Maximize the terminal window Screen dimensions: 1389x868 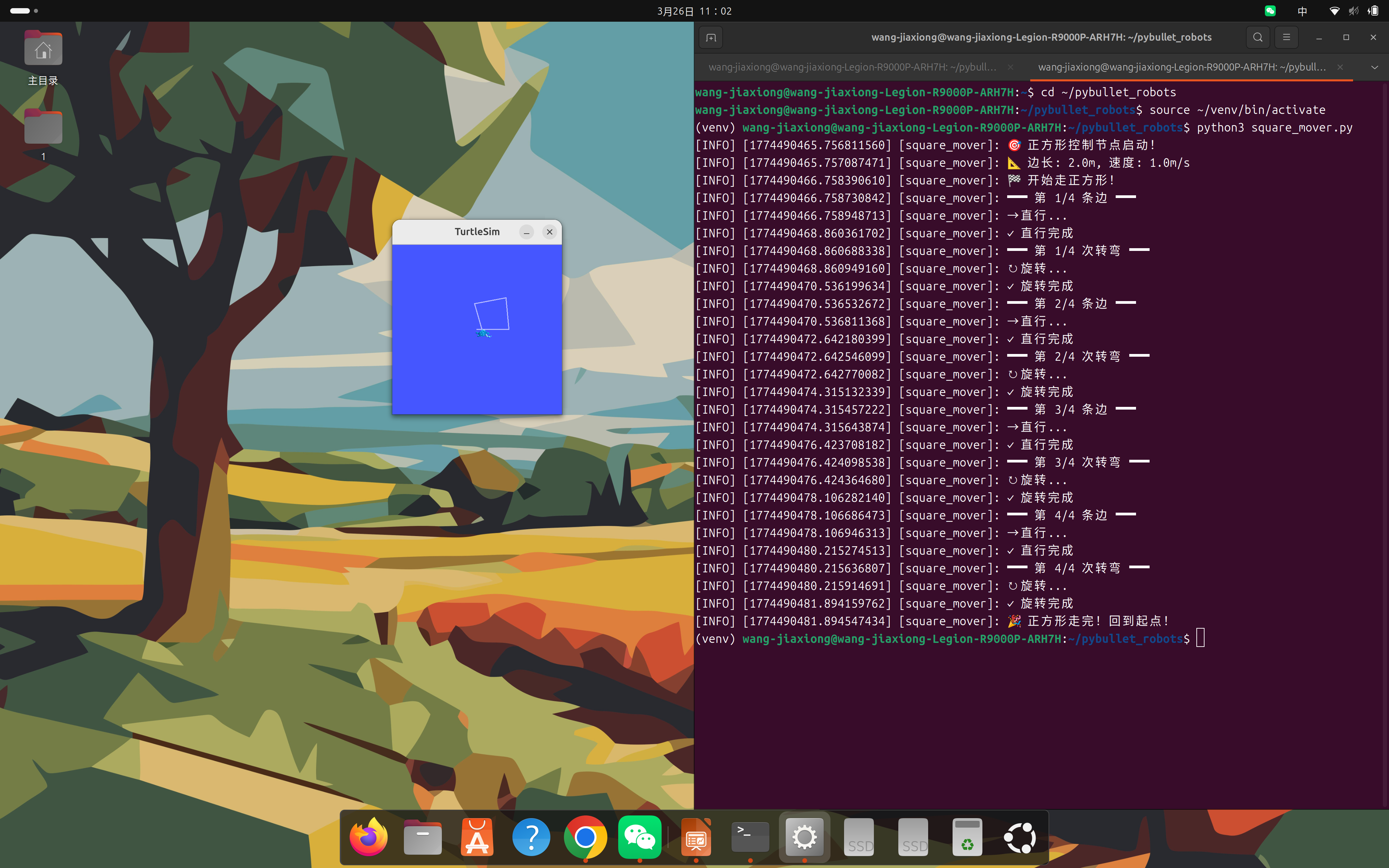pos(1346,38)
